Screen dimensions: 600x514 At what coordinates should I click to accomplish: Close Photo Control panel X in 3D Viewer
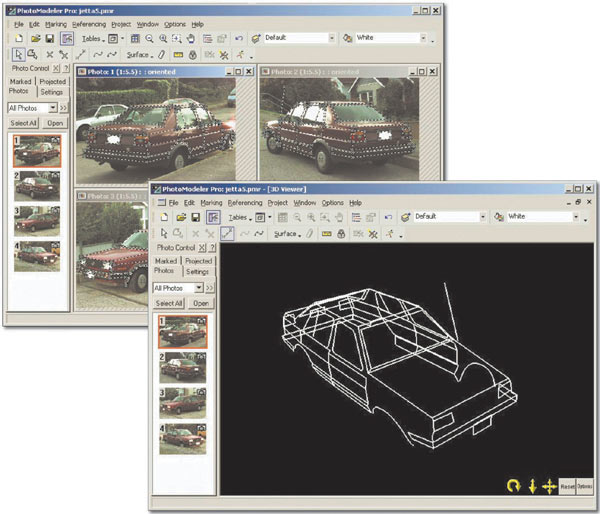point(202,248)
